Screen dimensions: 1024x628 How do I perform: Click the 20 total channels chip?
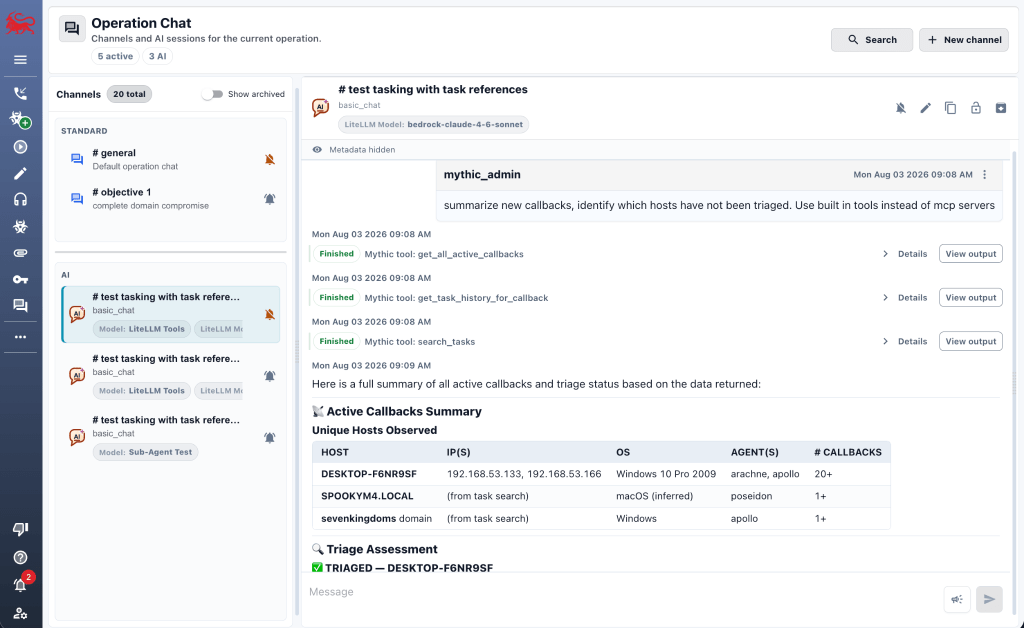(129, 94)
